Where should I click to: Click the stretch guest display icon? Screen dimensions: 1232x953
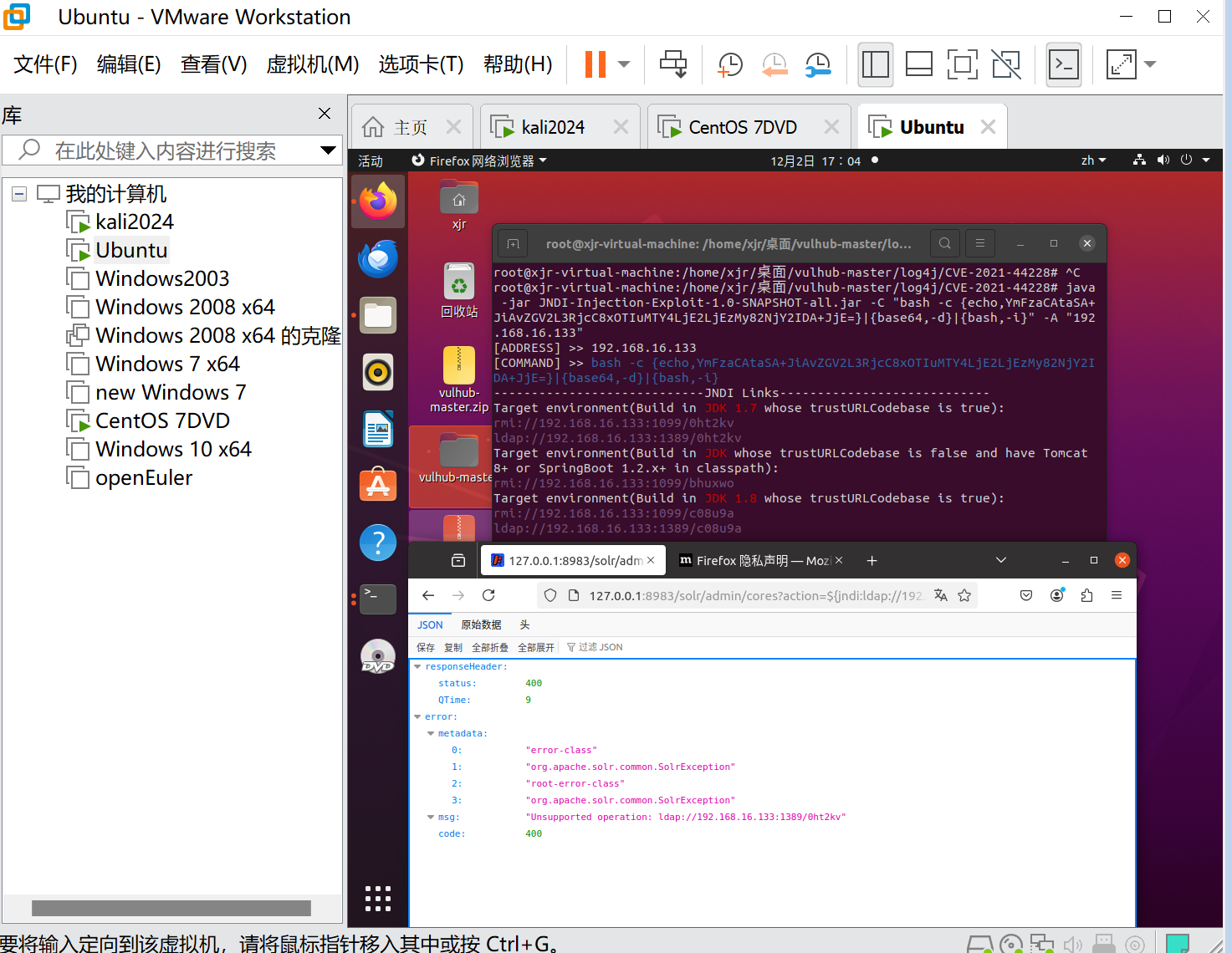pos(1122,64)
